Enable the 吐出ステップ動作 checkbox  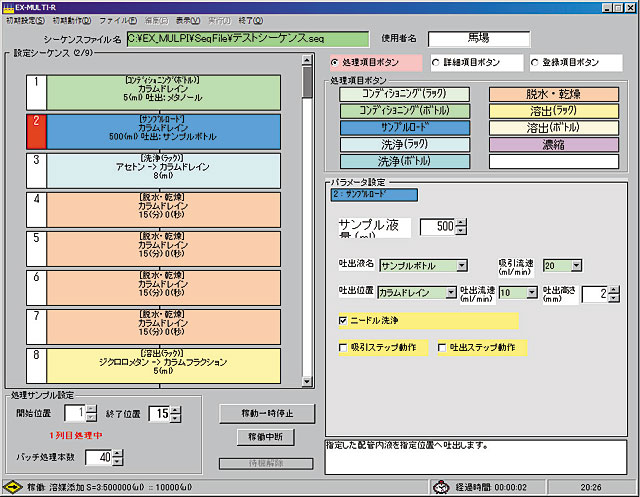[x=442, y=348]
